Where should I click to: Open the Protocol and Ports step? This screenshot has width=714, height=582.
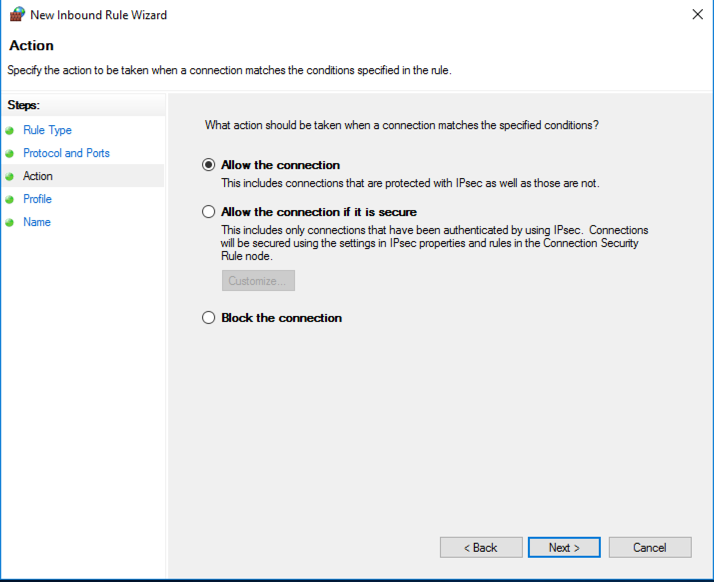66,153
